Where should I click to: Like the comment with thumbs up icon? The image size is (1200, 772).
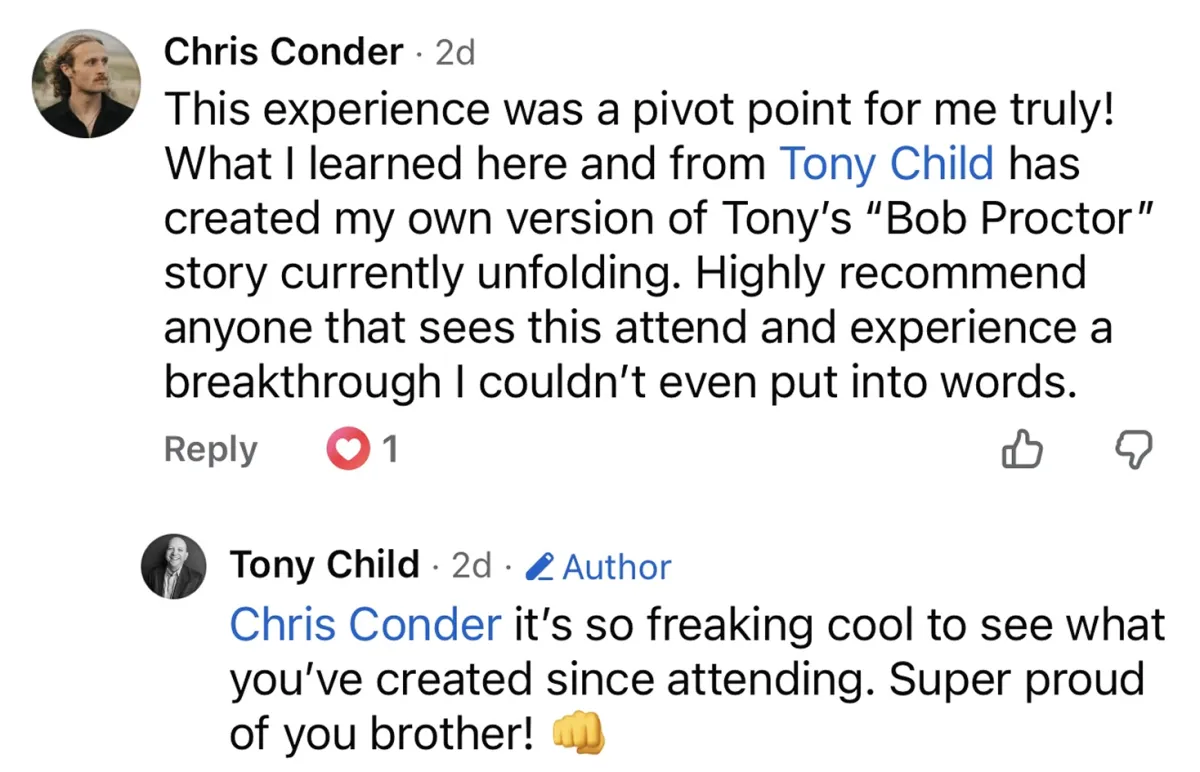point(1021,450)
